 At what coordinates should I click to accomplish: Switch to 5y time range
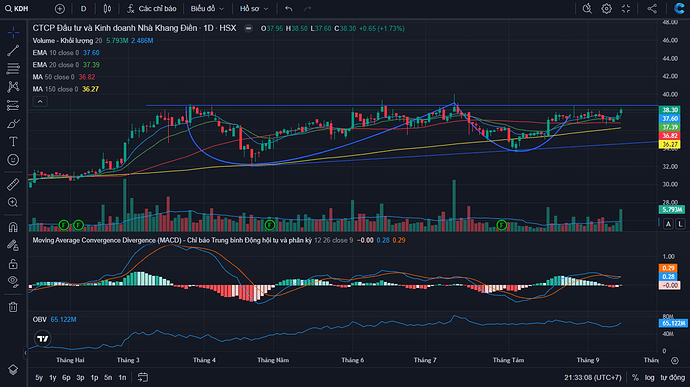(39, 377)
